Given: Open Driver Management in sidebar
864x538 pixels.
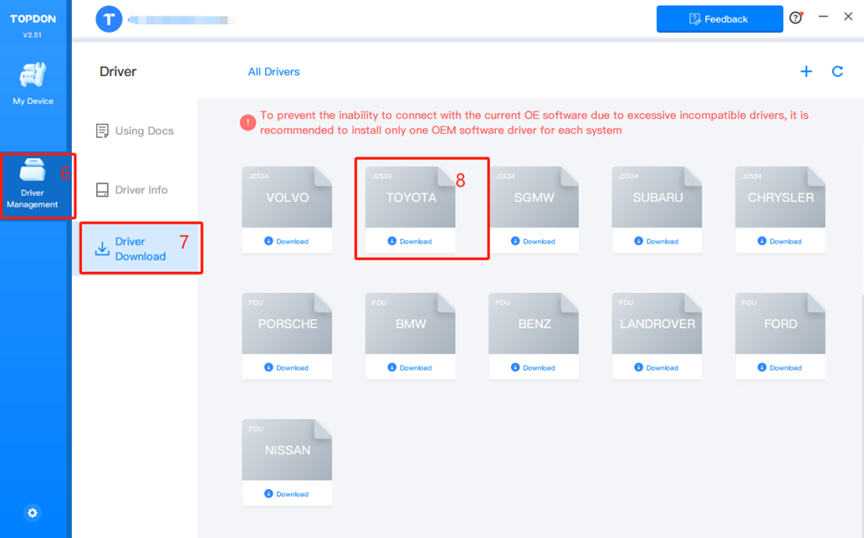Looking at the screenshot, I should tap(33, 184).
